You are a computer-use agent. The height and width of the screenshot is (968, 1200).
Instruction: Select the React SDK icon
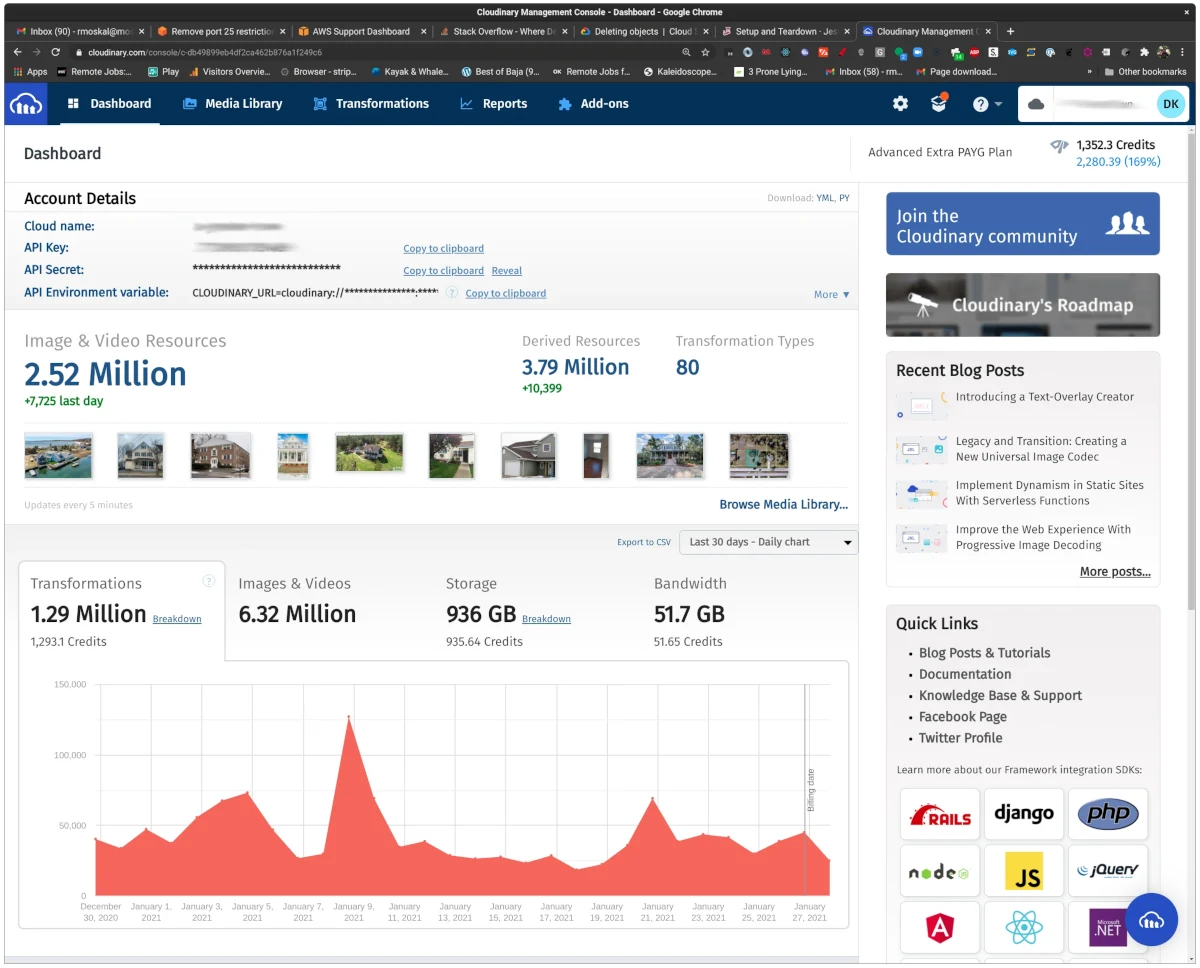[1023, 927]
